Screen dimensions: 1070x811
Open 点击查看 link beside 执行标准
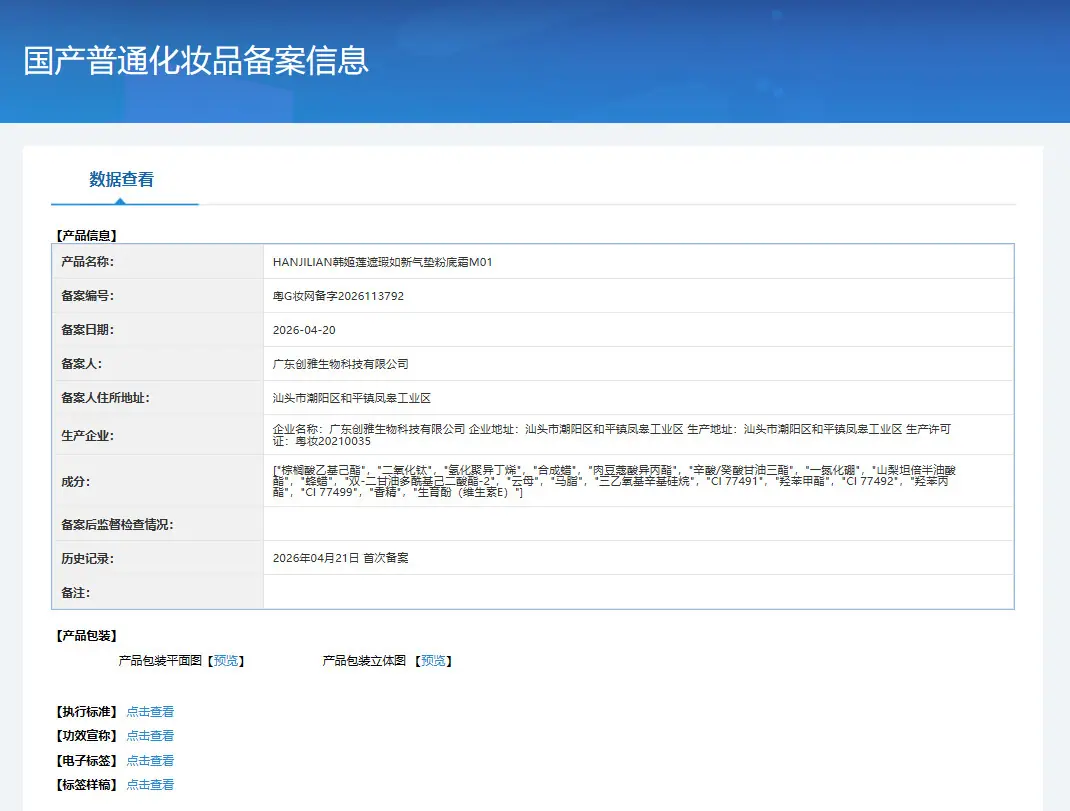click(x=150, y=712)
